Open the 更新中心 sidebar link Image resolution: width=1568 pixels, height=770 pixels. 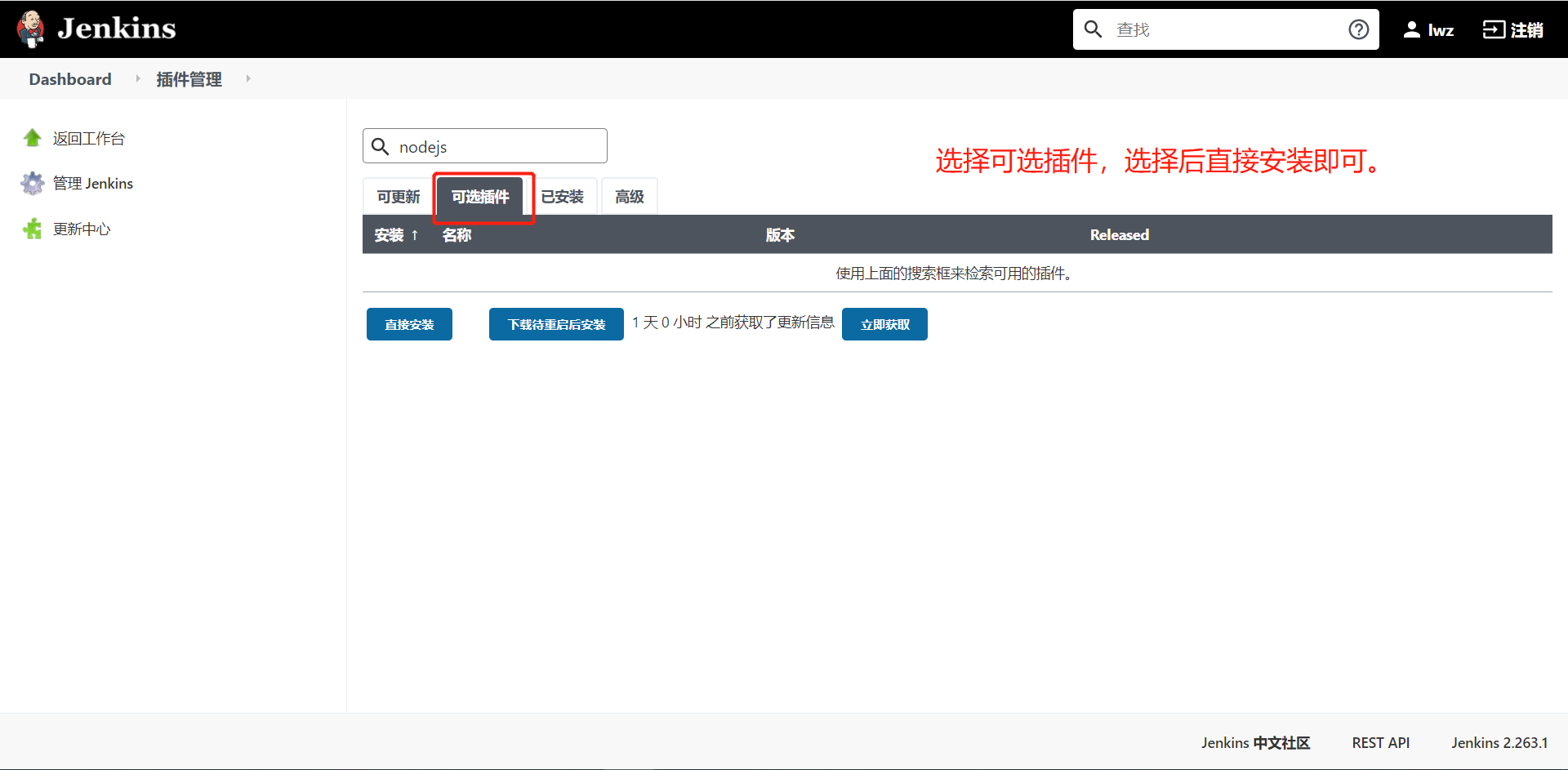[x=82, y=229]
